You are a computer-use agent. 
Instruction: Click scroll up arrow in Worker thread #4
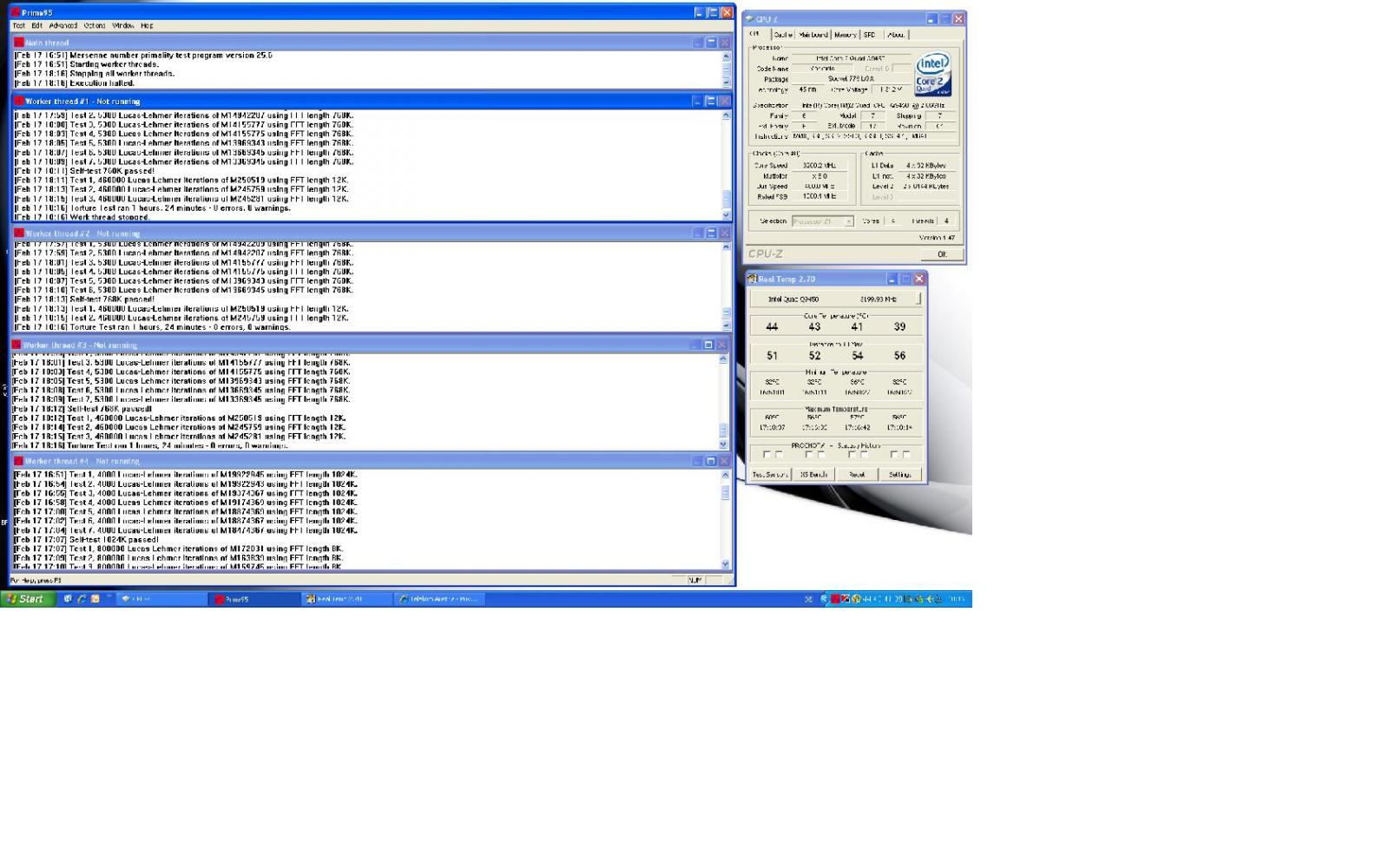(726, 476)
